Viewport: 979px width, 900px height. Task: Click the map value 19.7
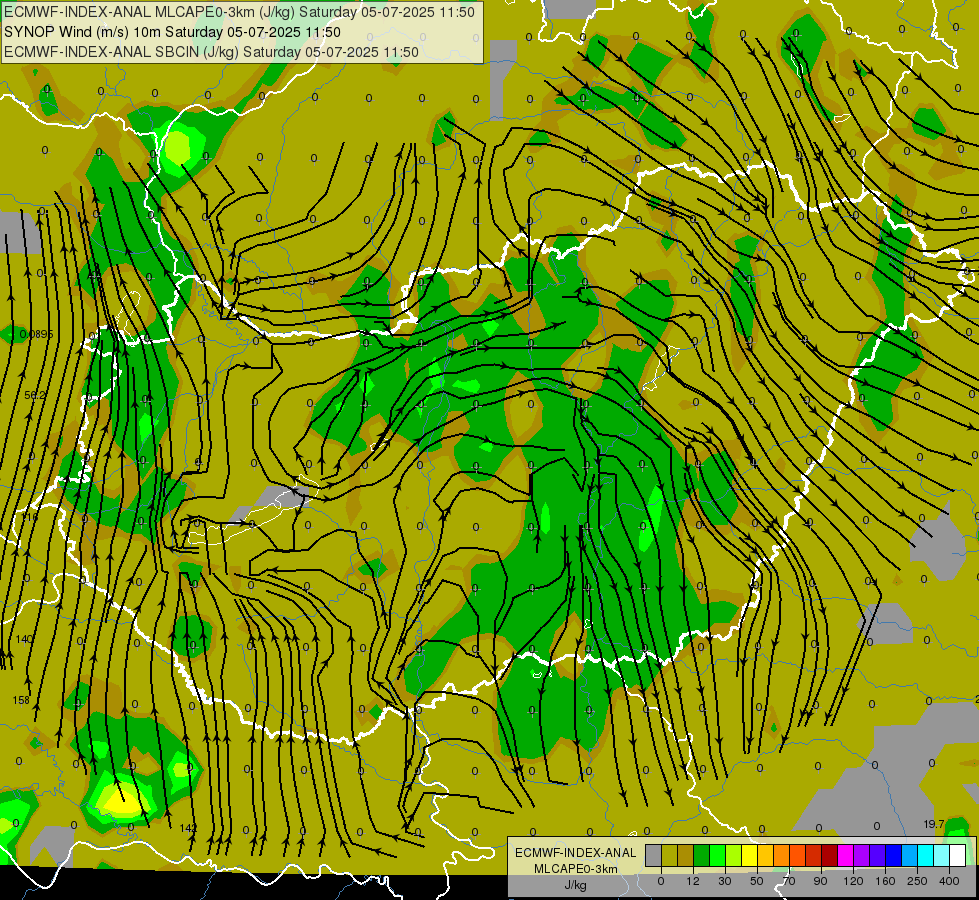pyautogui.click(x=934, y=824)
